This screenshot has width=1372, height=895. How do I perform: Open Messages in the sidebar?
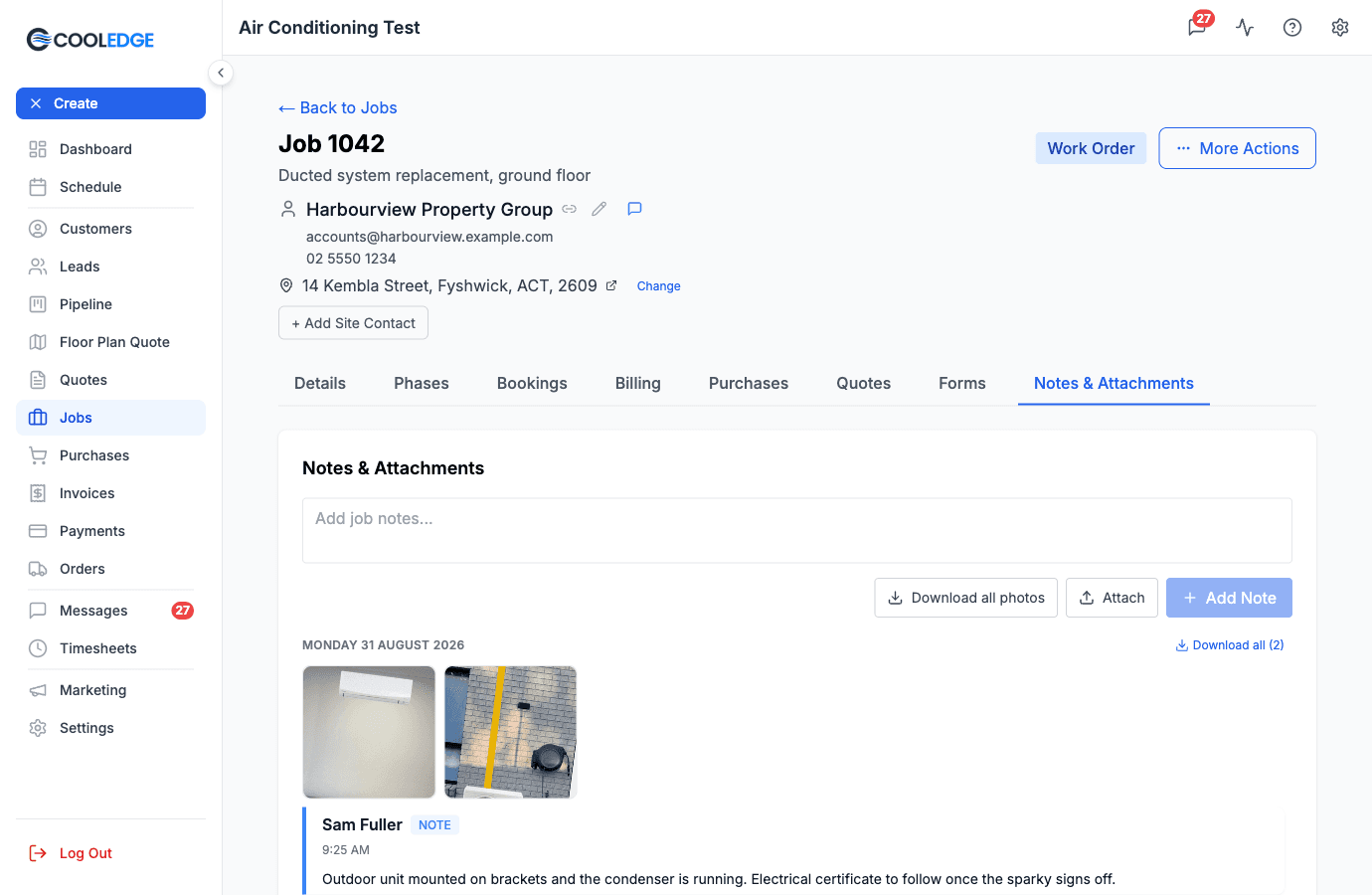tap(110, 611)
